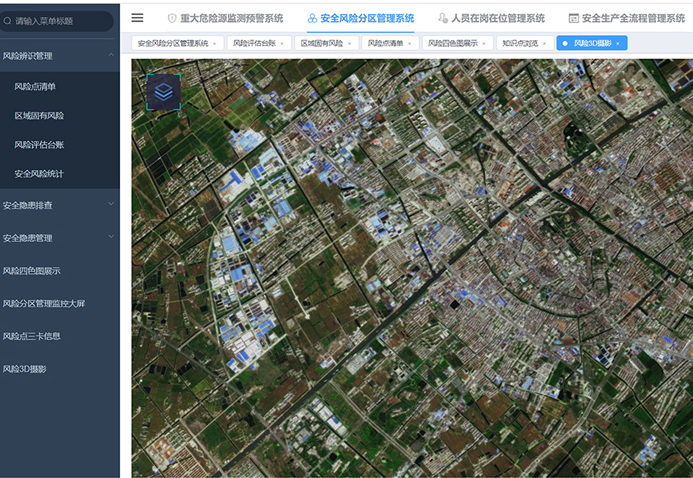Click the 人员在岗在位管理系统 person icon
Screen dimensions: 693x478
coord(443,18)
